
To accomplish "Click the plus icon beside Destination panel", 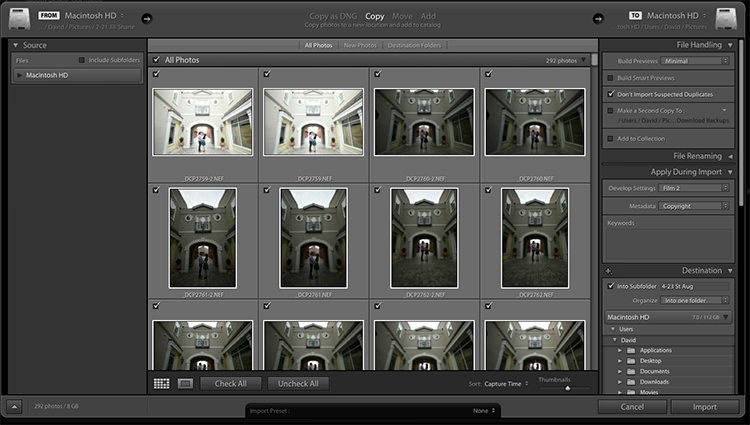I will [x=608, y=271].
